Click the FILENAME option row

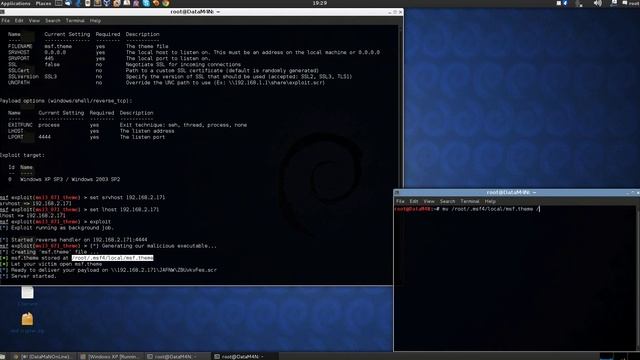click(x=88, y=47)
